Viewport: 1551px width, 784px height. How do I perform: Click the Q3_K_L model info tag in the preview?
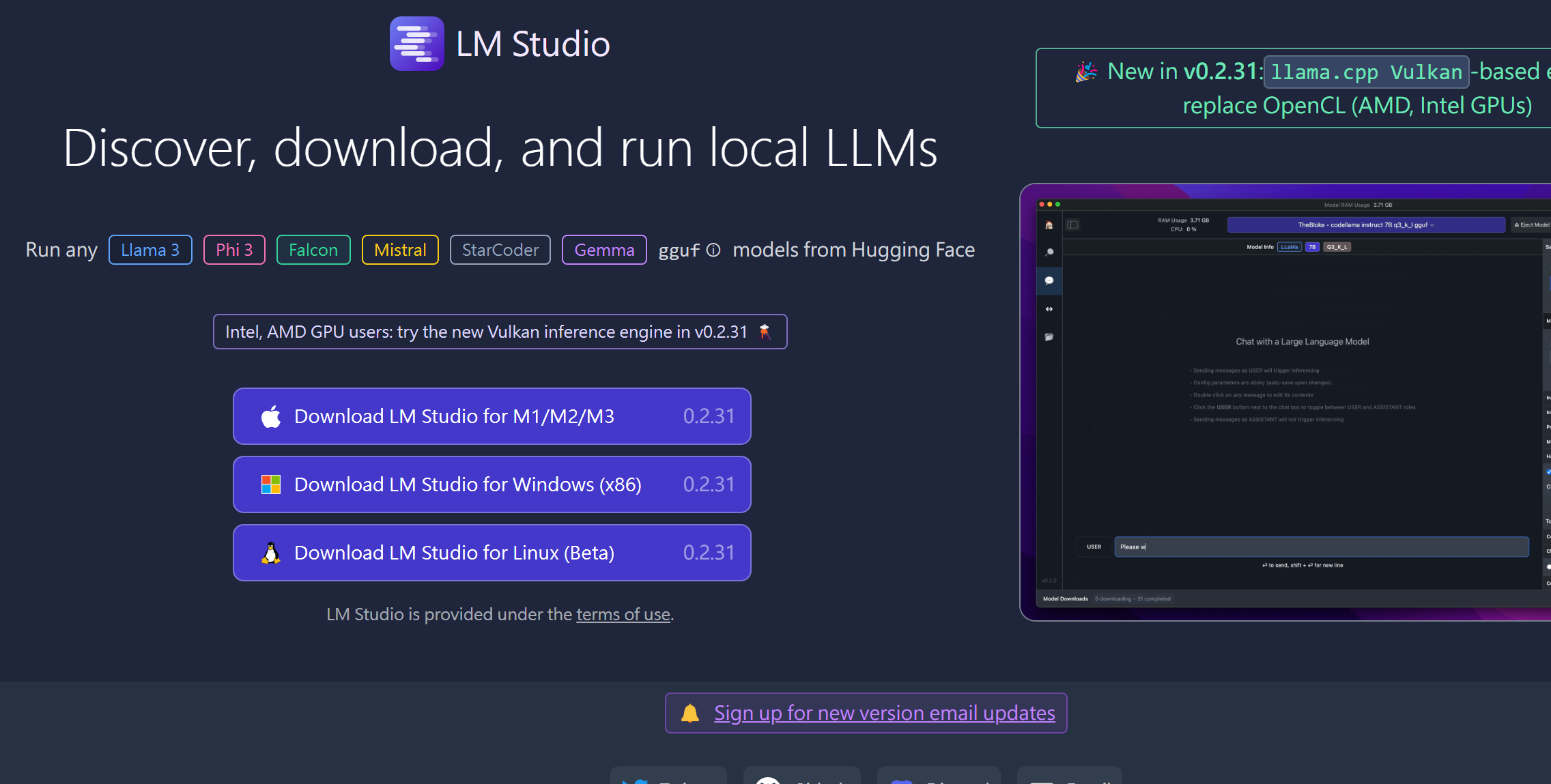(1337, 247)
